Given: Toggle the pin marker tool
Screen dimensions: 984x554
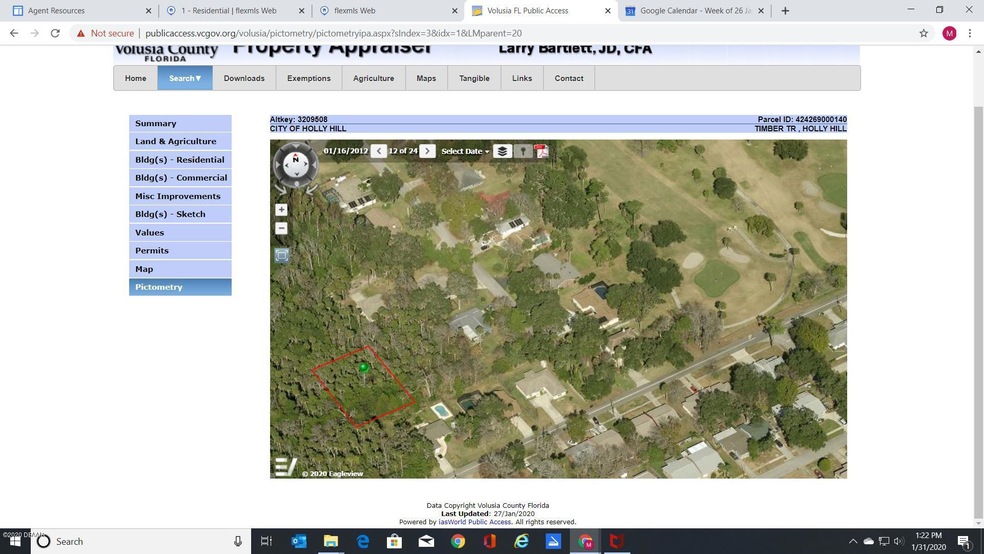Looking at the screenshot, I should (522, 151).
